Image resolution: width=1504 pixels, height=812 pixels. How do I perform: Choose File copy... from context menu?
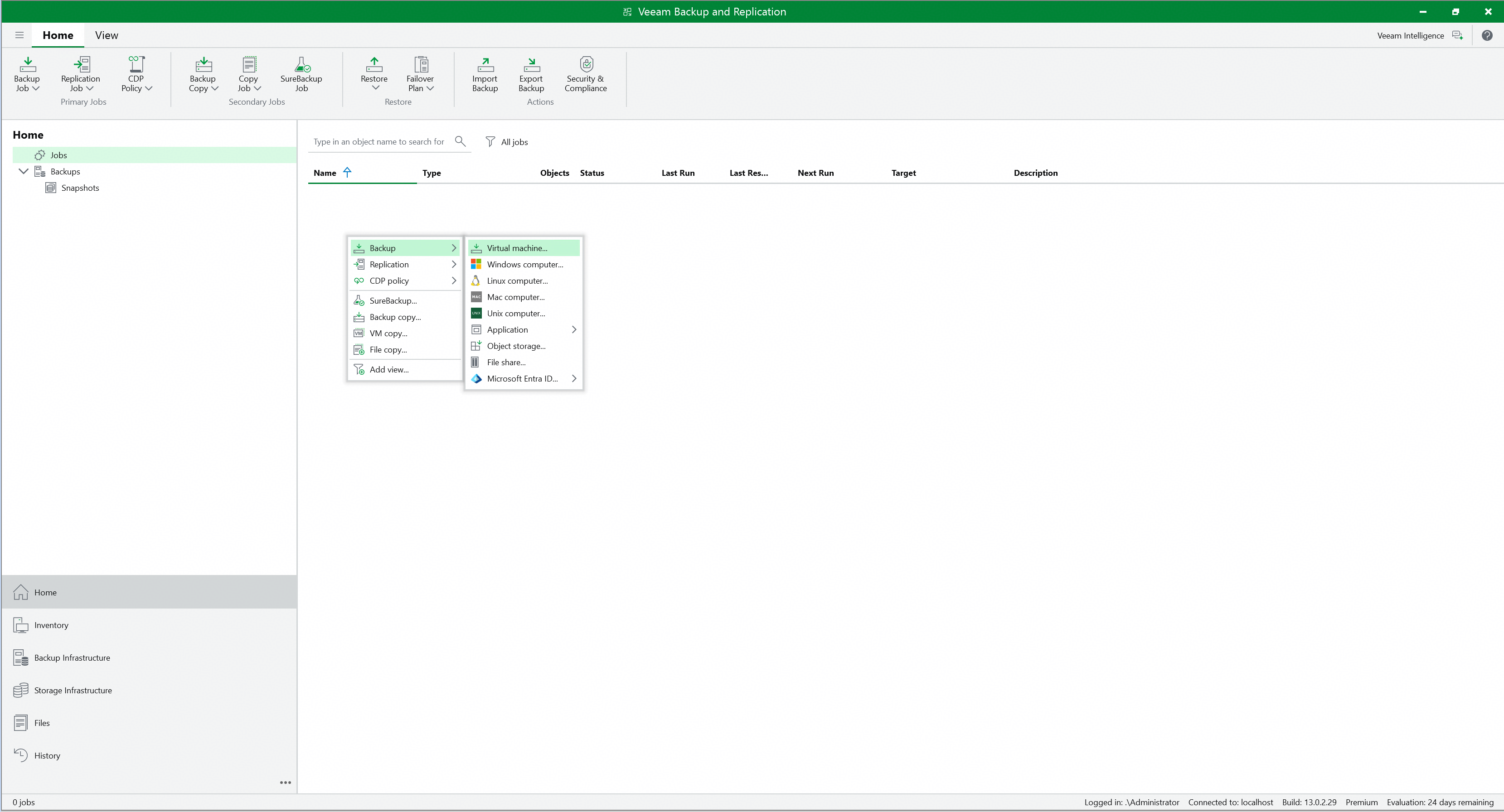405,350
